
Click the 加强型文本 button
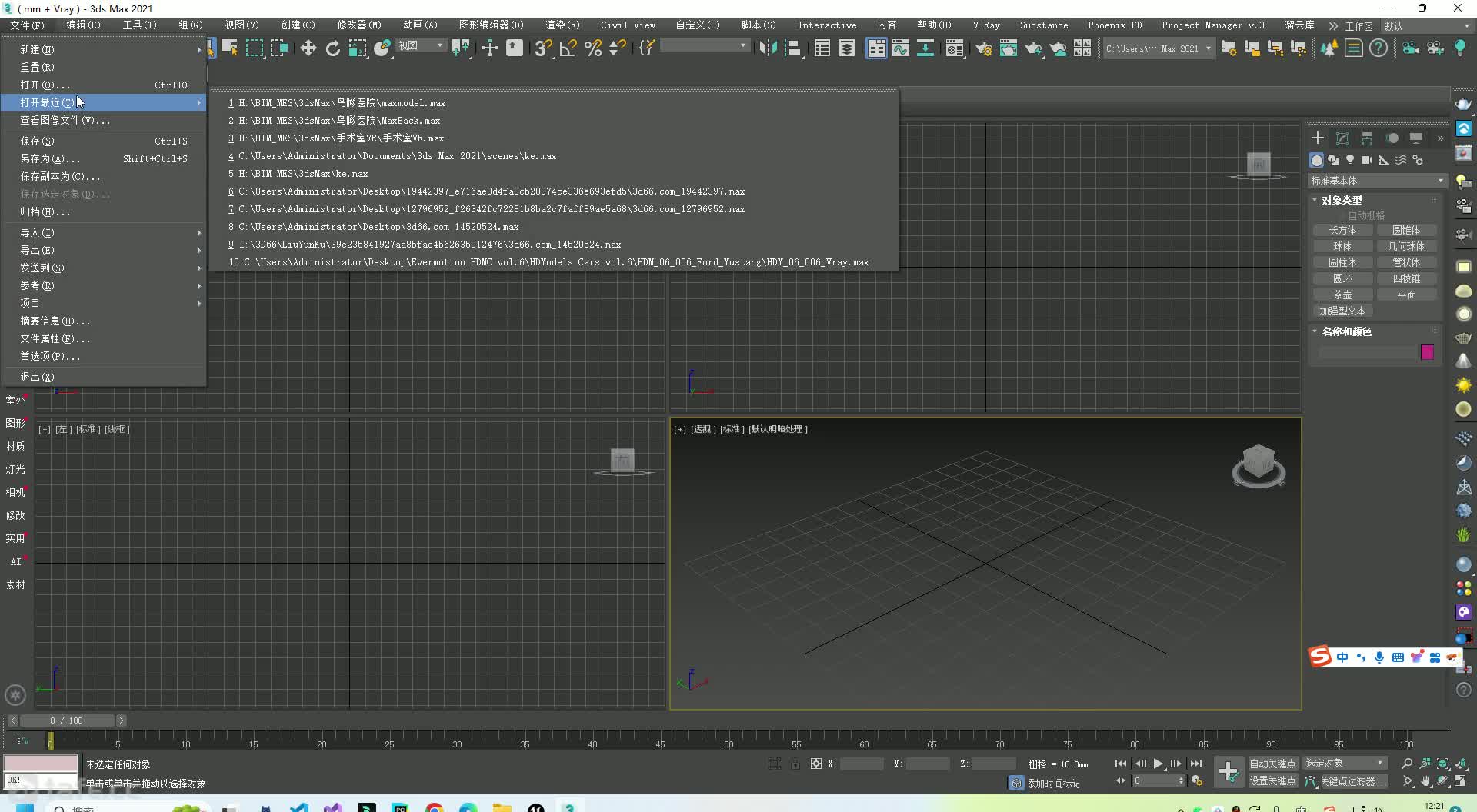coord(1342,311)
